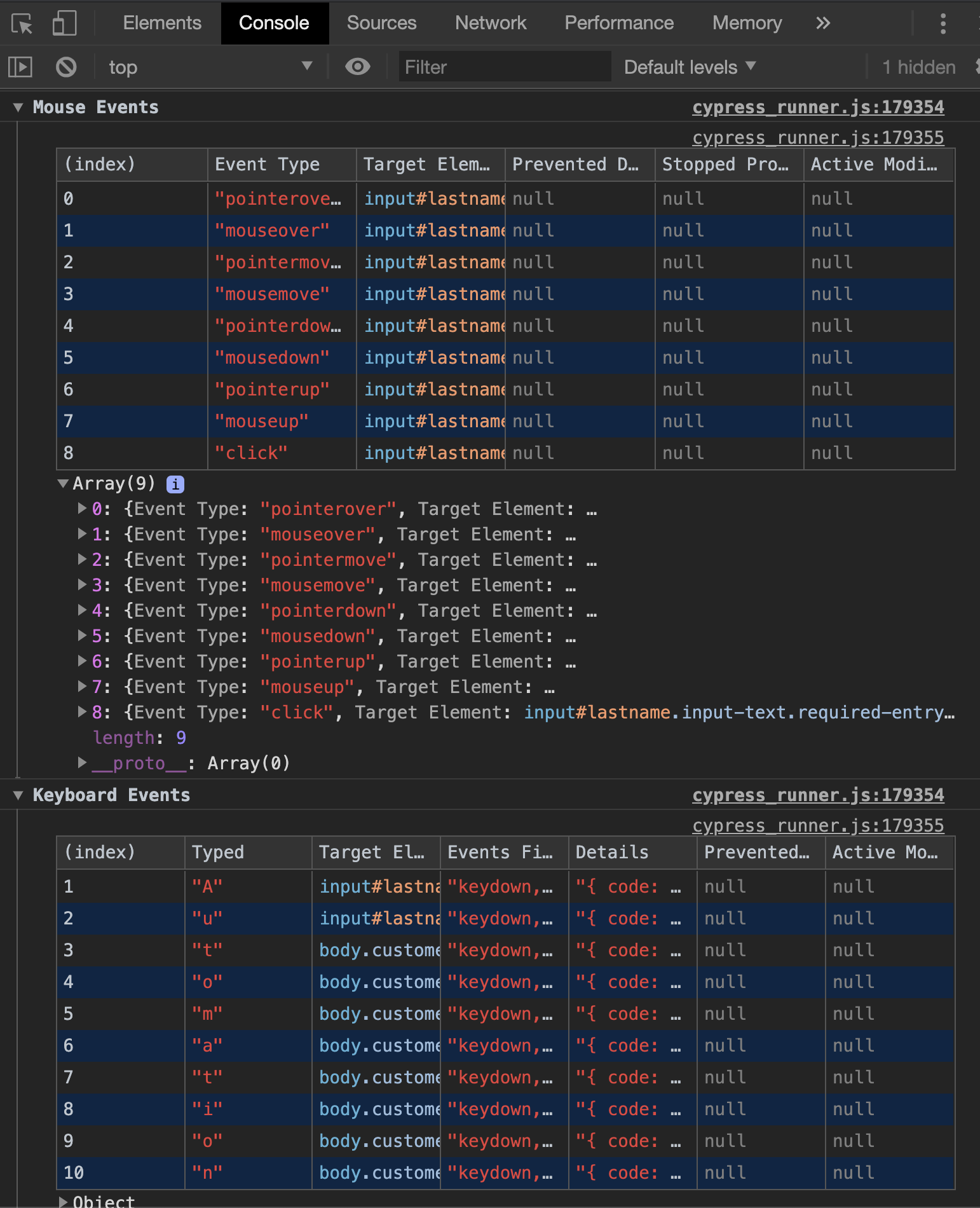This screenshot has height=1208, width=980.
Task: Clear the console with the ban icon
Action: click(x=66, y=67)
